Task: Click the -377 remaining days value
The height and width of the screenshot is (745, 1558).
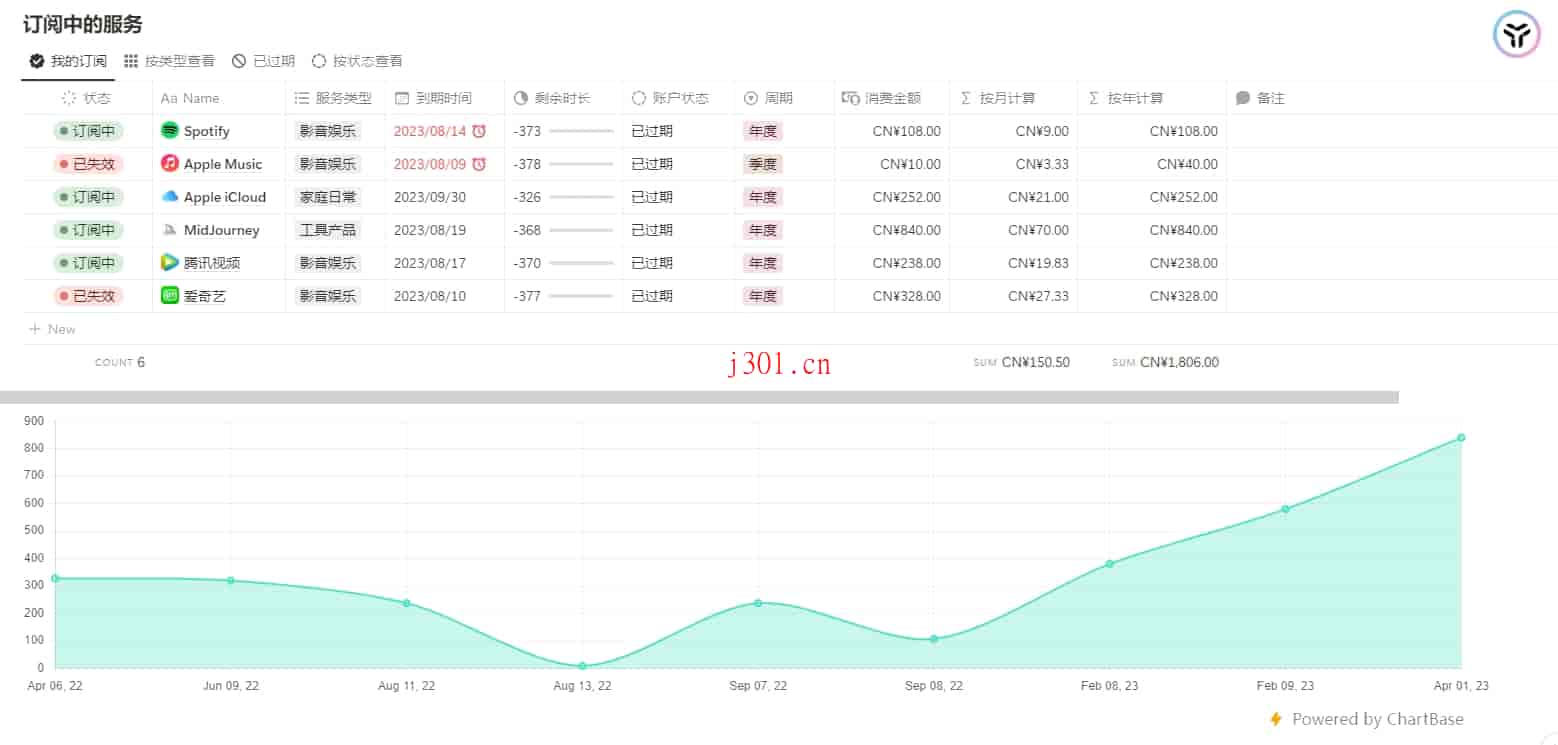Action: tap(527, 296)
